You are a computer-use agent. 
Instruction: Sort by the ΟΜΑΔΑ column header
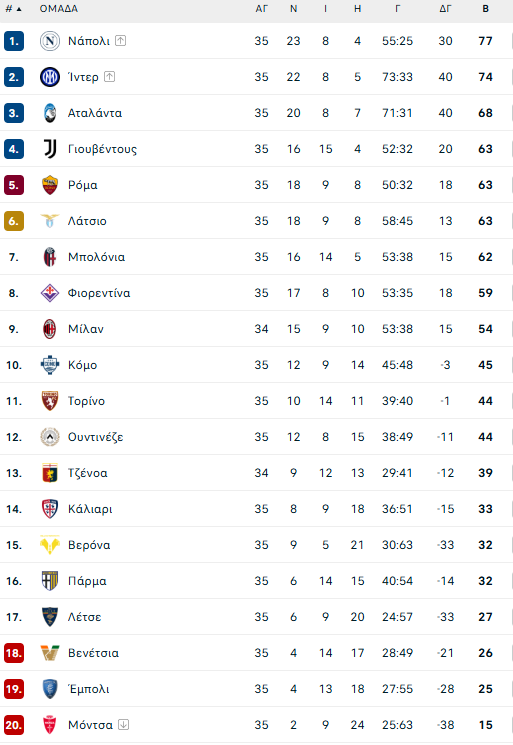point(59,9)
